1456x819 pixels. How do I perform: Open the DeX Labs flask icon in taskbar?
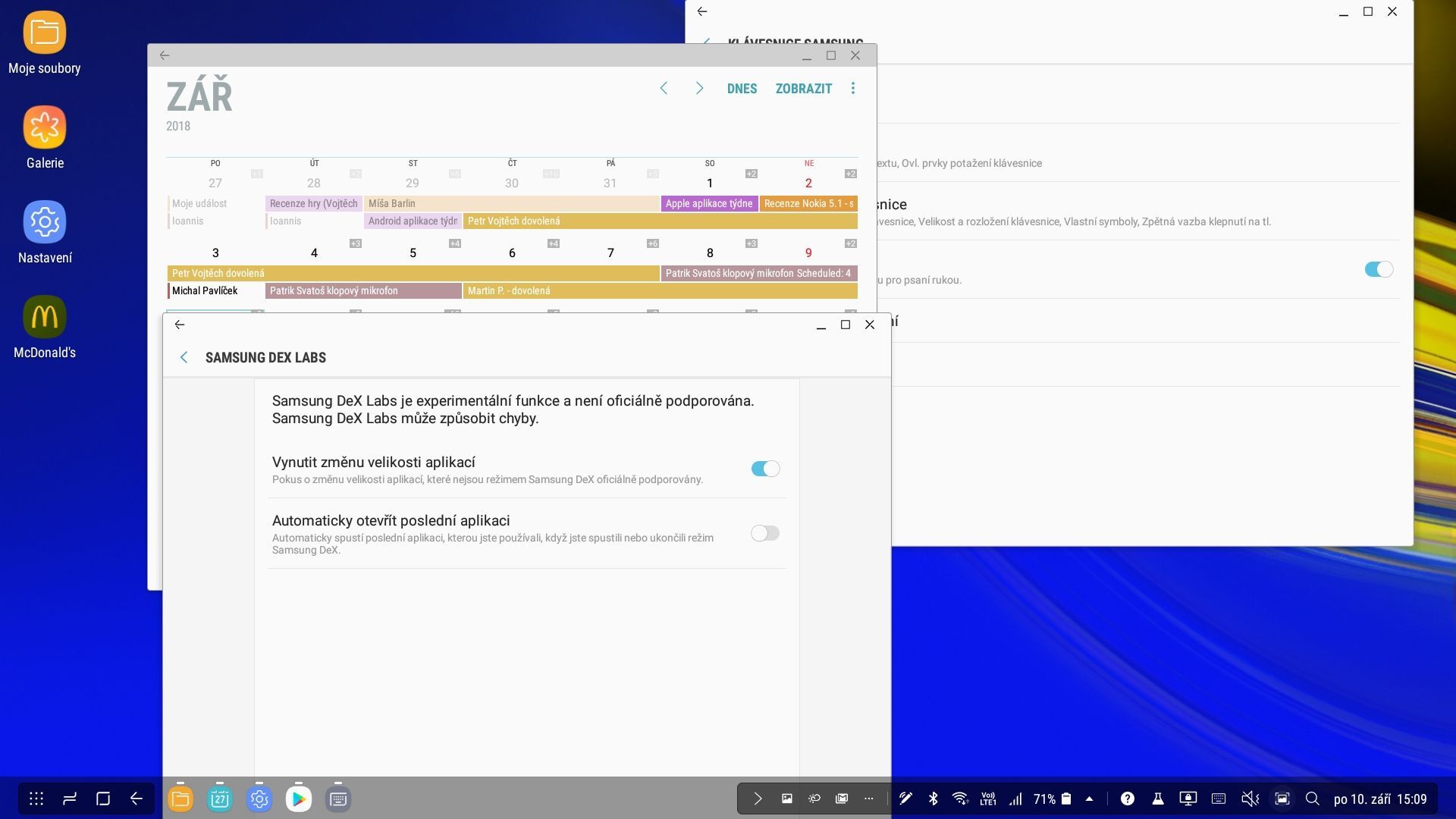(x=1157, y=799)
